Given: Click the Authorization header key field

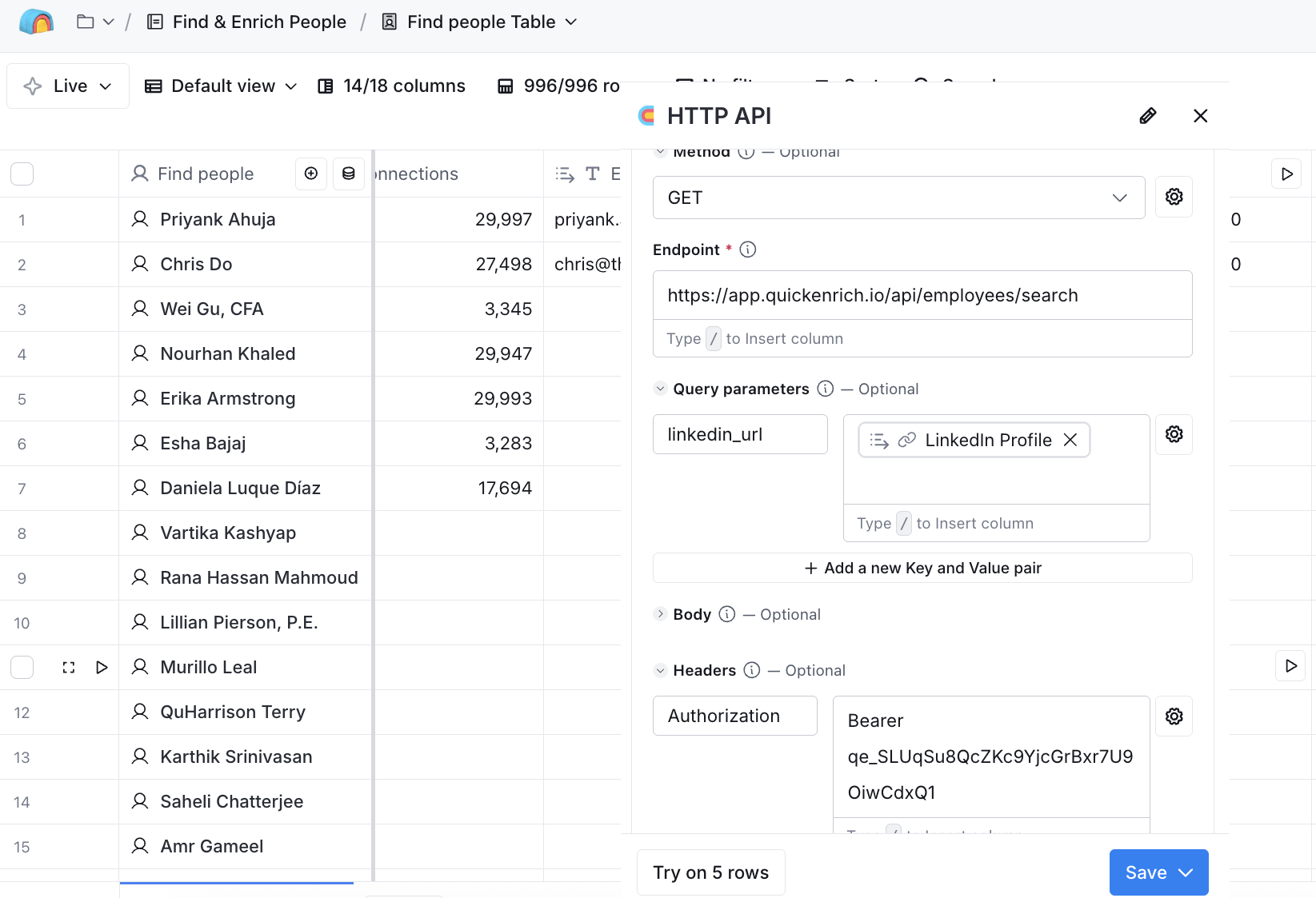Looking at the screenshot, I should 734,716.
